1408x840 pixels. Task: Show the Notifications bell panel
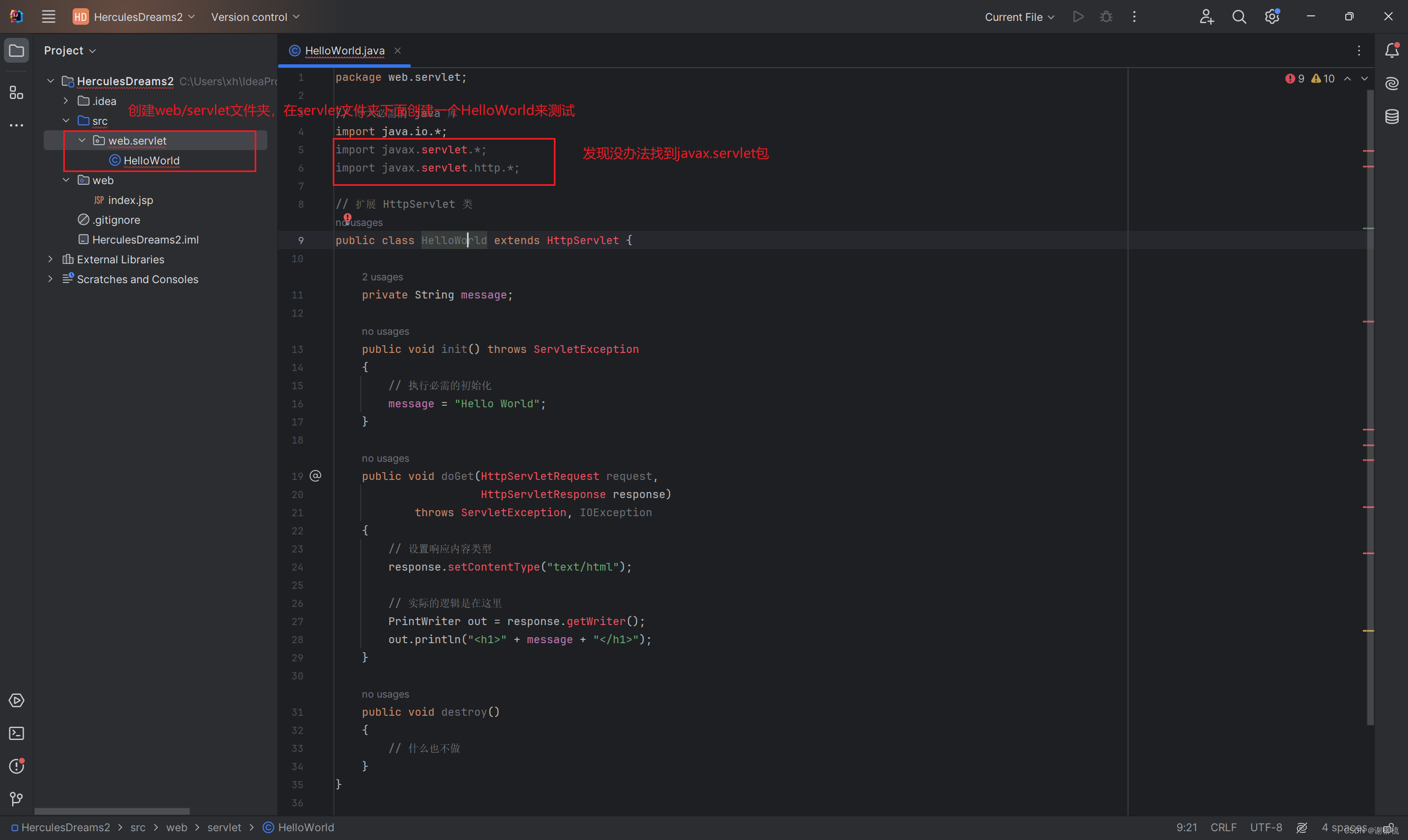pyautogui.click(x=1392, y=51)
